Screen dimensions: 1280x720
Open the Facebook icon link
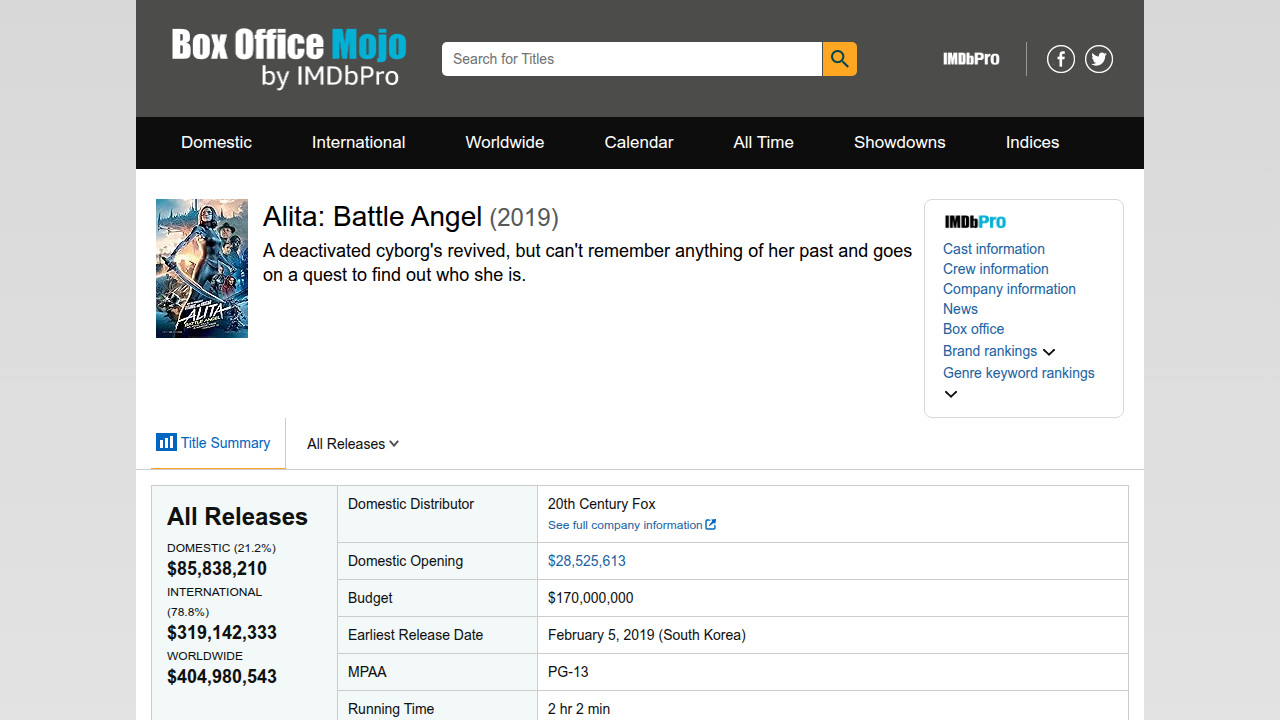(x=1061, y=59)
